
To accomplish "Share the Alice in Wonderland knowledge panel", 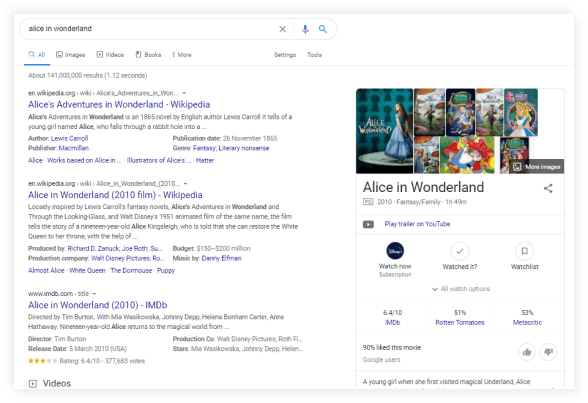I will 548,188.
